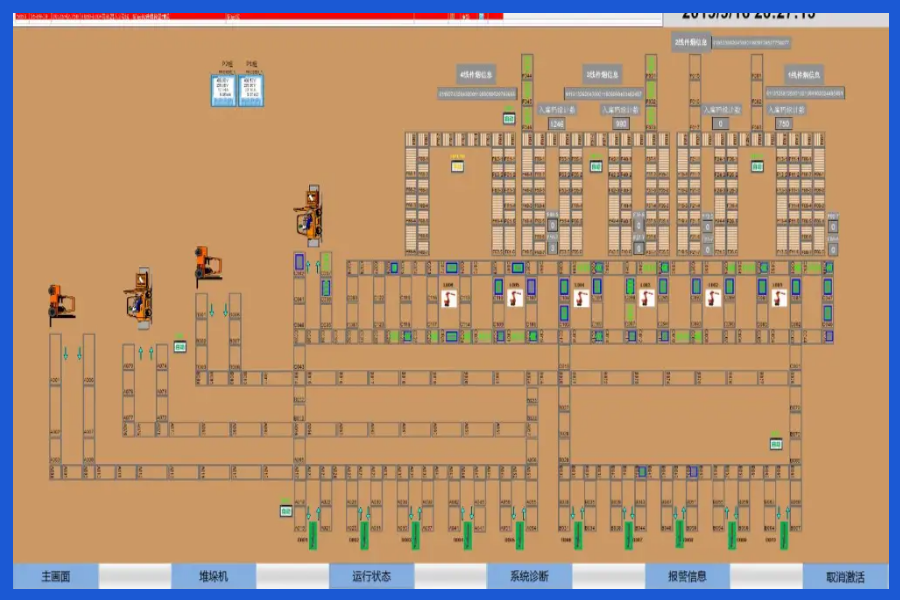Screen dimensions: 900x600
Task: Select the second forklift from the left
Action: (x=139, y=296)
